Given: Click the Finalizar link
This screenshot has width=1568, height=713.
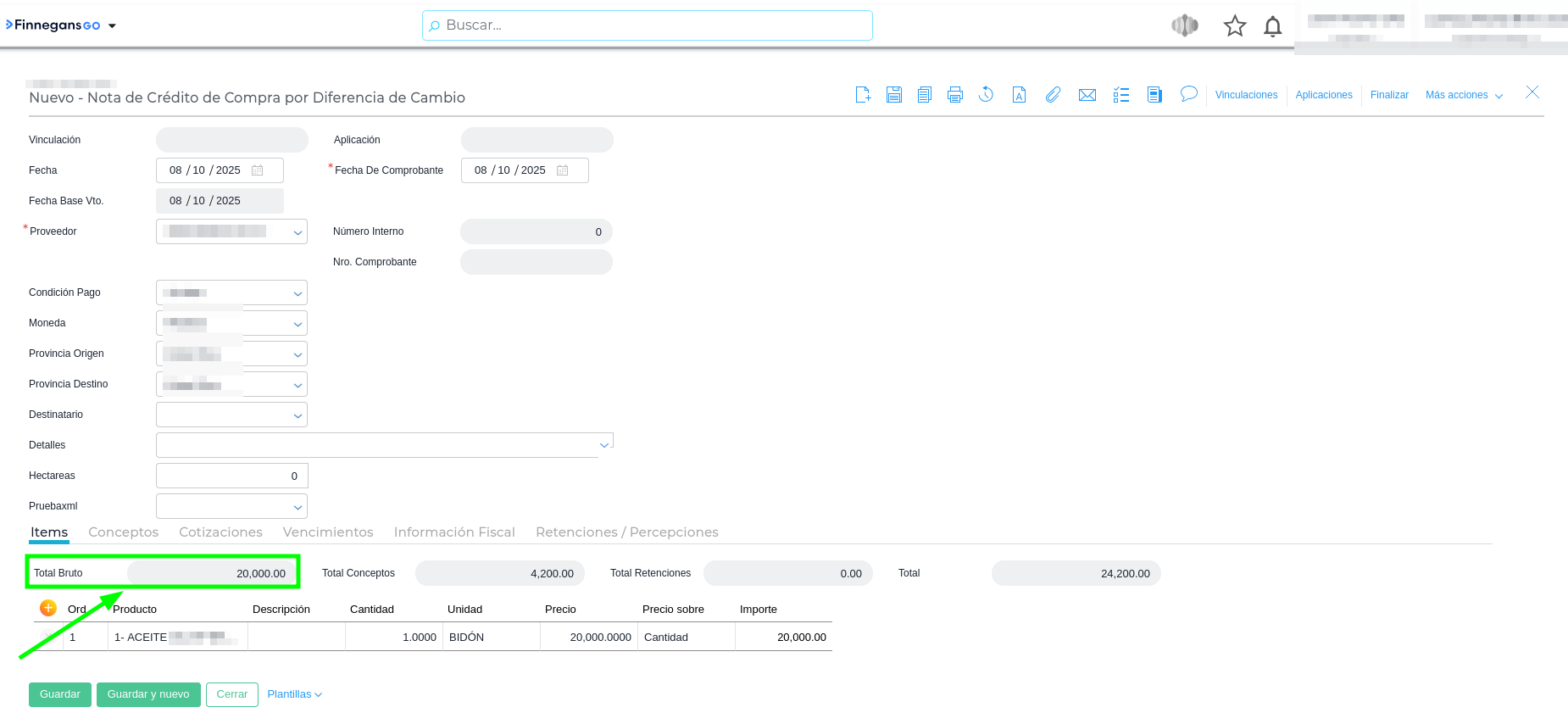Looking at the screenshot, I should (1389, 95).
